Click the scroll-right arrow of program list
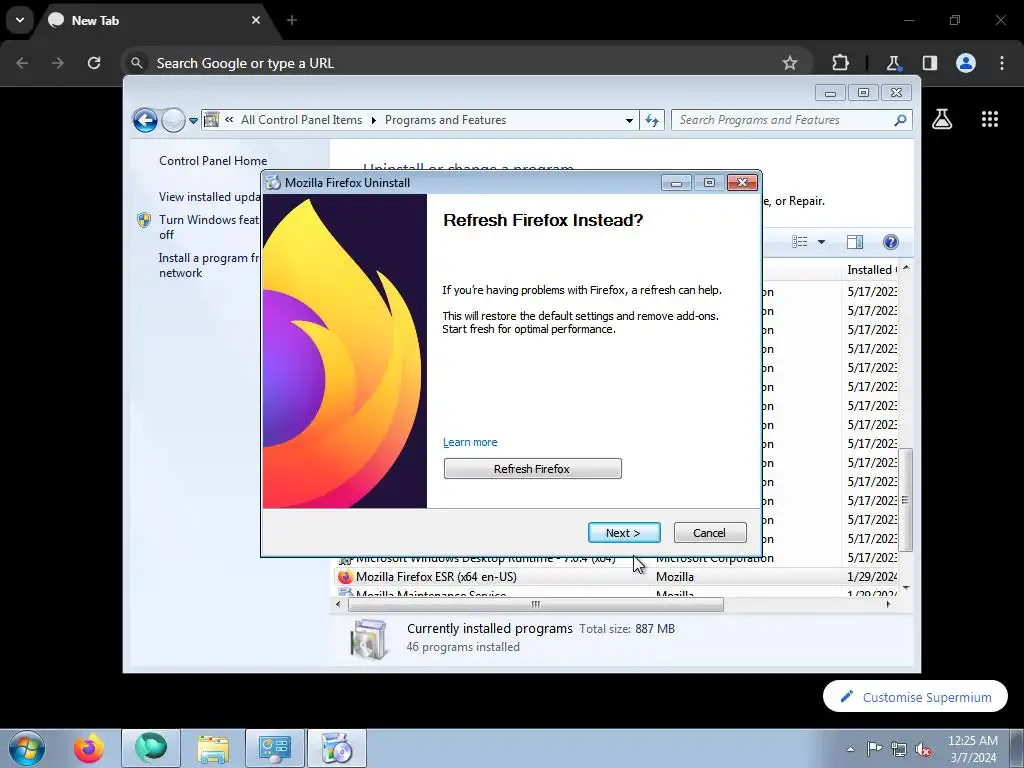1024x768 pixels. pyautogui.click(x=888, y=604)
